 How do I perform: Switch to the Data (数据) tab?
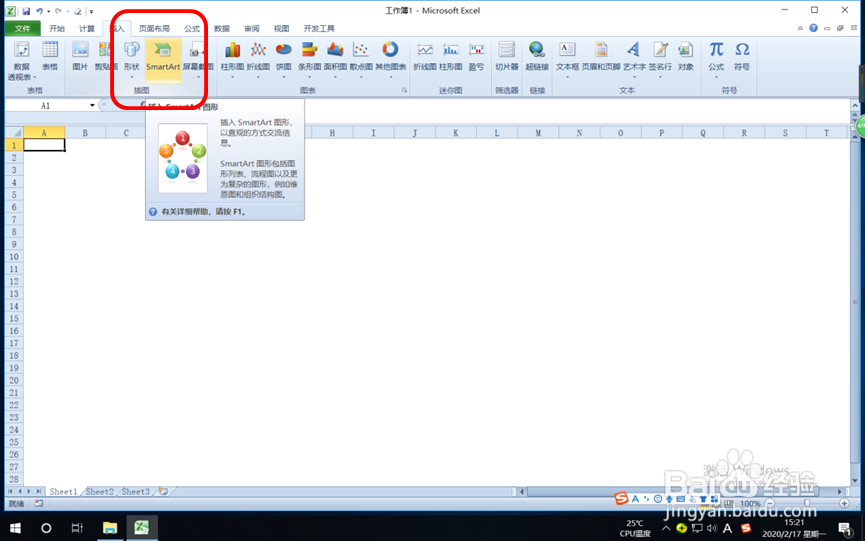[222, 28]
